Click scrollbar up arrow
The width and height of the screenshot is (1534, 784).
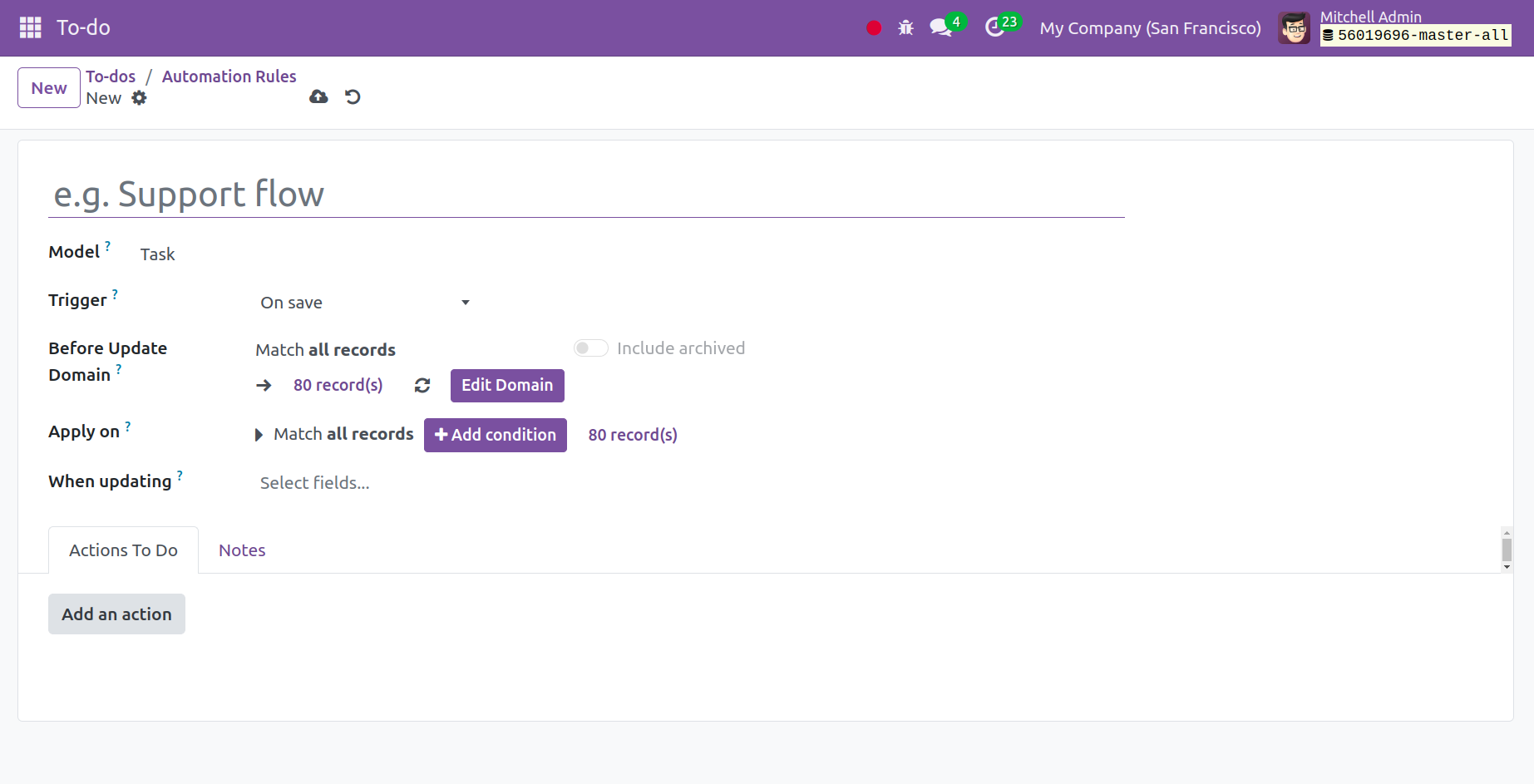click(x=1507, y=532)
